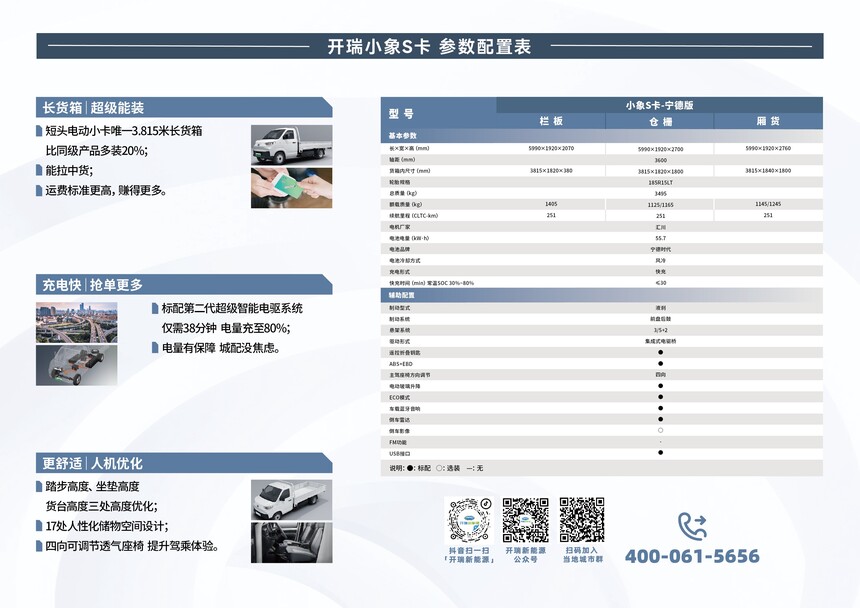860x608 pixels.
Task: Click the phone call icon above 400-061-5656
Action: point(692,526)
